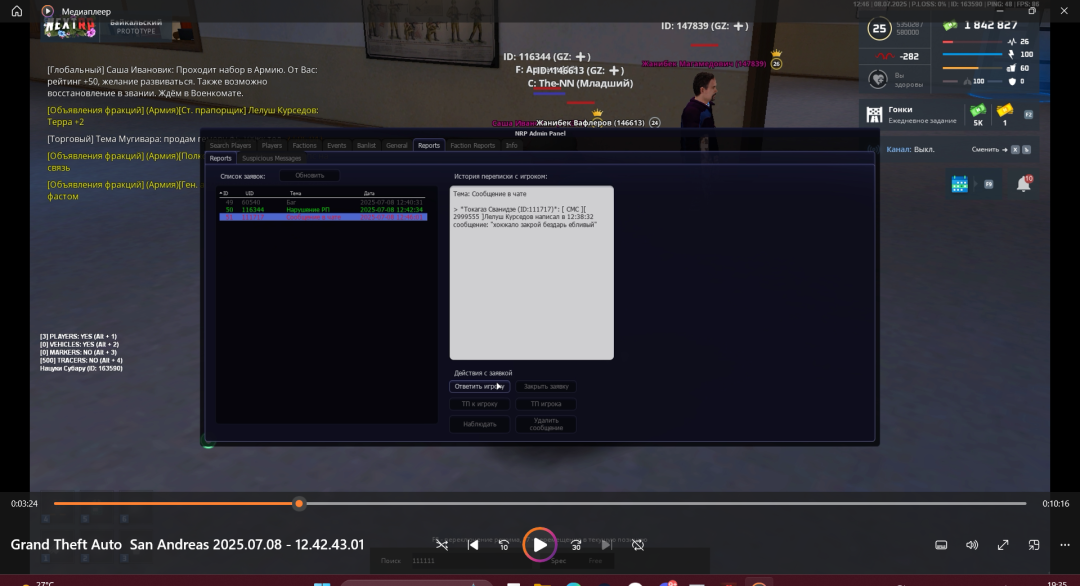Skip to the previous track
This screenshot has height=586, width=1080.
click(x=473, y=545)
